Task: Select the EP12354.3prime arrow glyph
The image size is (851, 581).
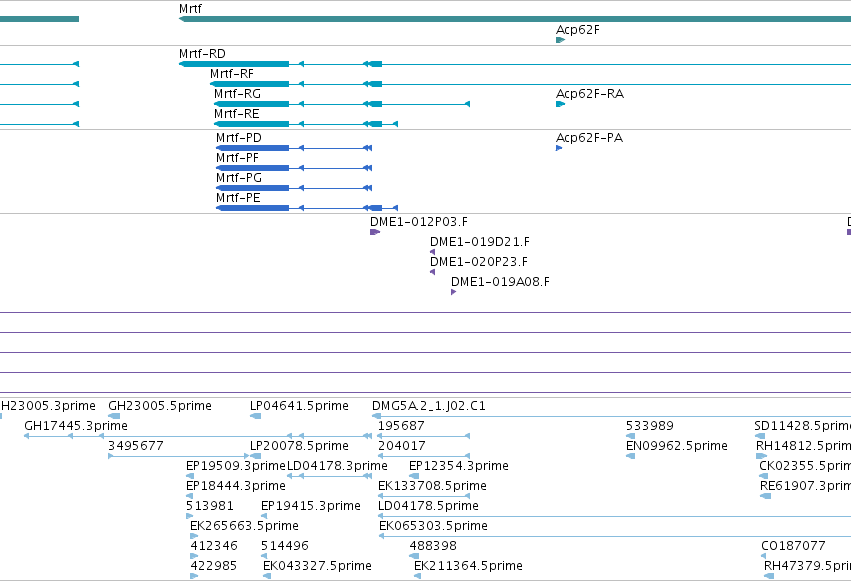Action: tap(414, 476)
